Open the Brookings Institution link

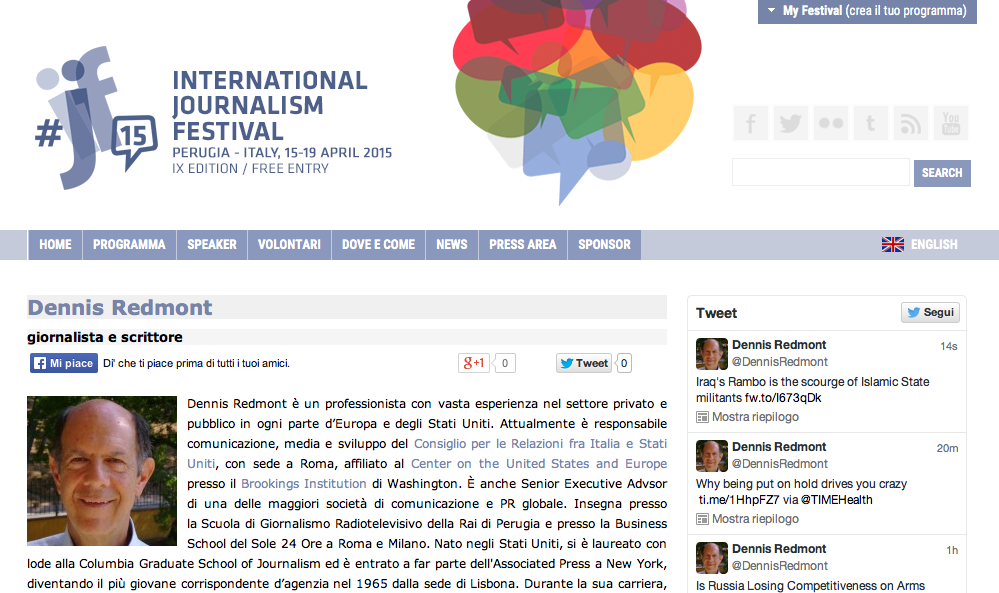click(x=303, y=483)
